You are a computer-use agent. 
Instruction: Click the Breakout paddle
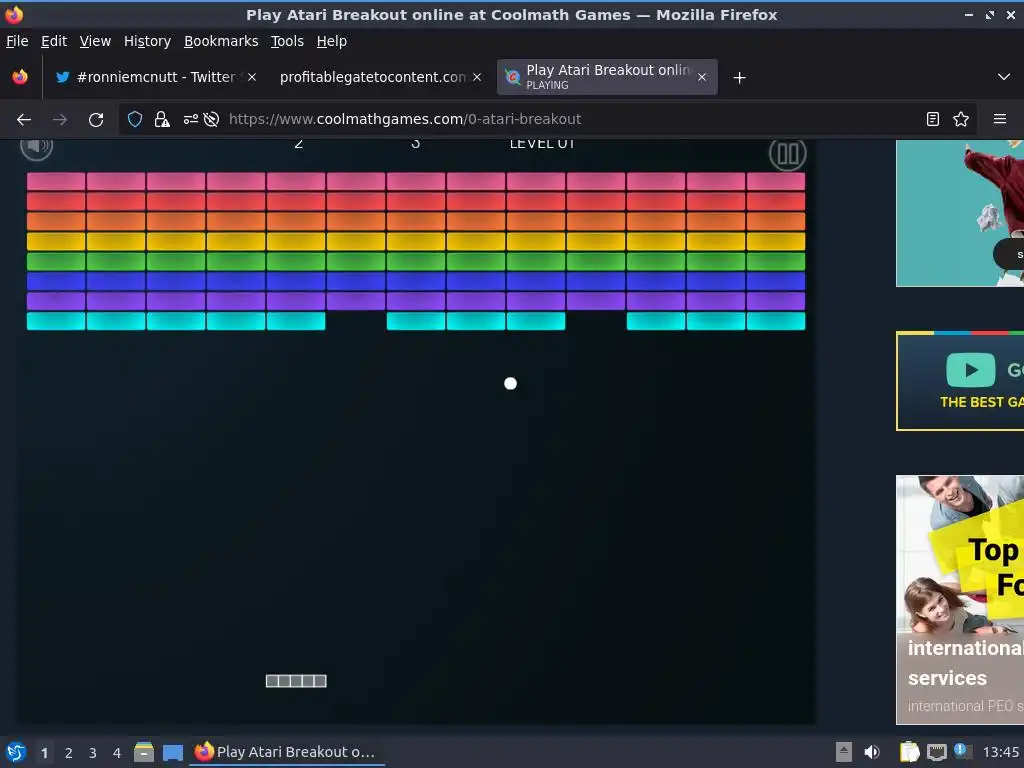point(296,681)
